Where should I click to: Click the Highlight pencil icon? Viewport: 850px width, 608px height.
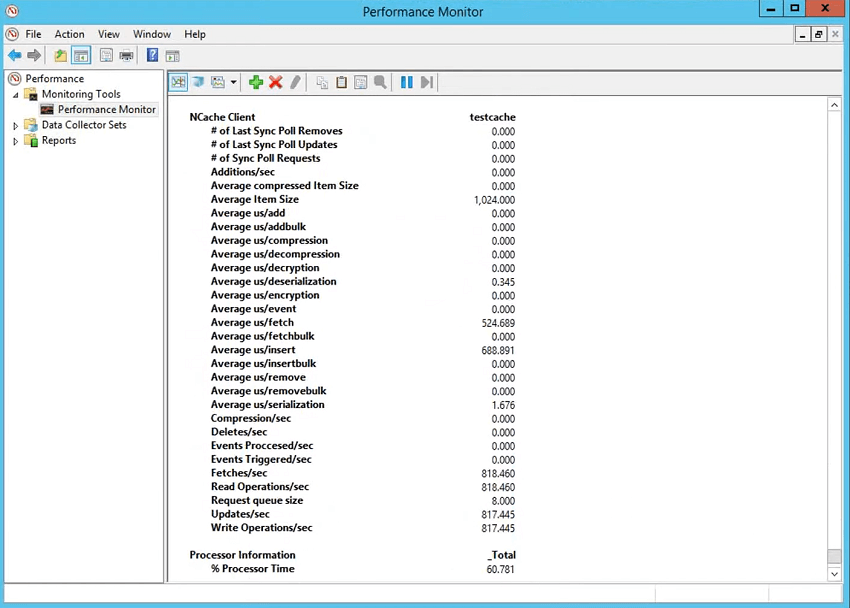click(295, 82)
